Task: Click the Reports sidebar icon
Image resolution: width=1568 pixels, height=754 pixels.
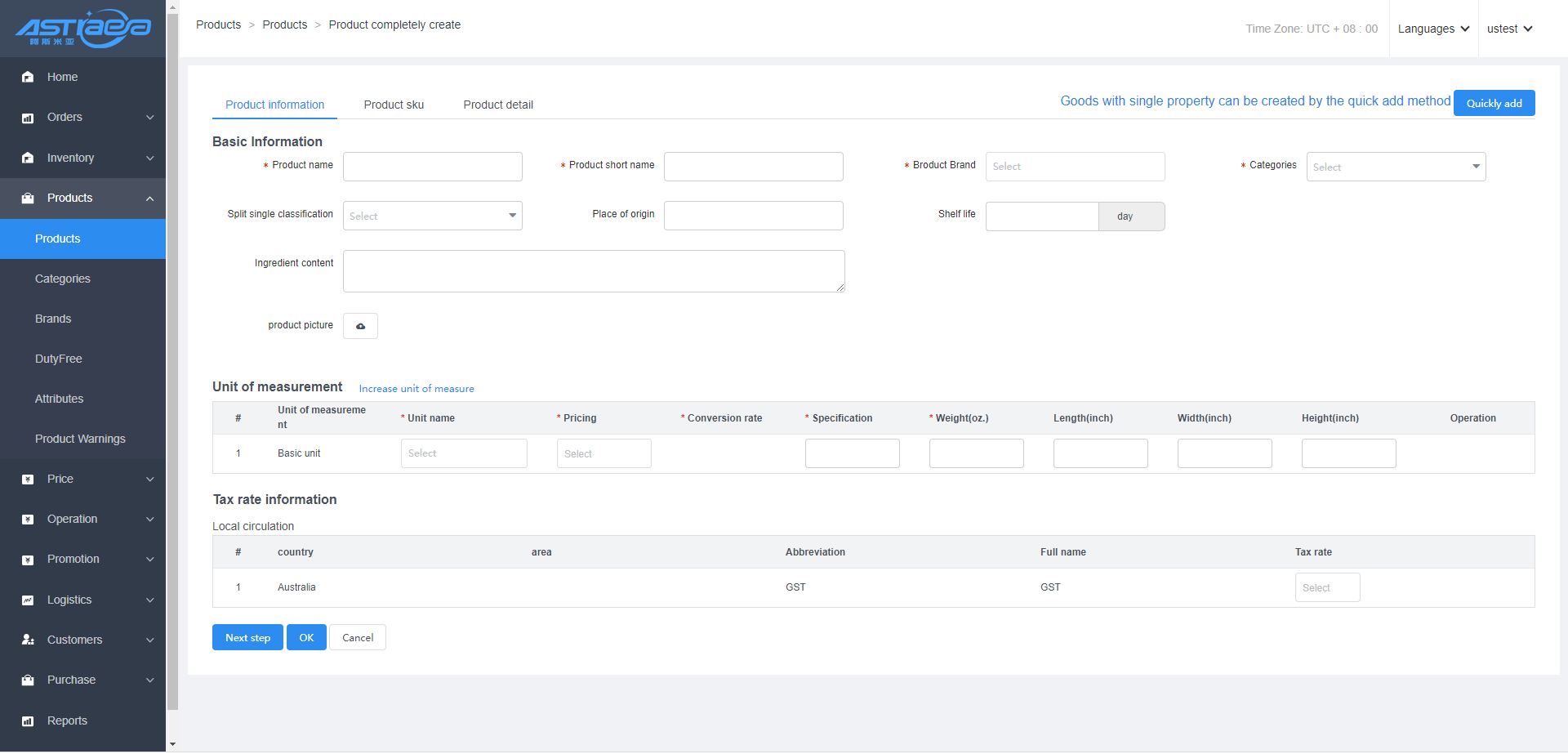Action: pyautogui.click(x=28, y=721)
